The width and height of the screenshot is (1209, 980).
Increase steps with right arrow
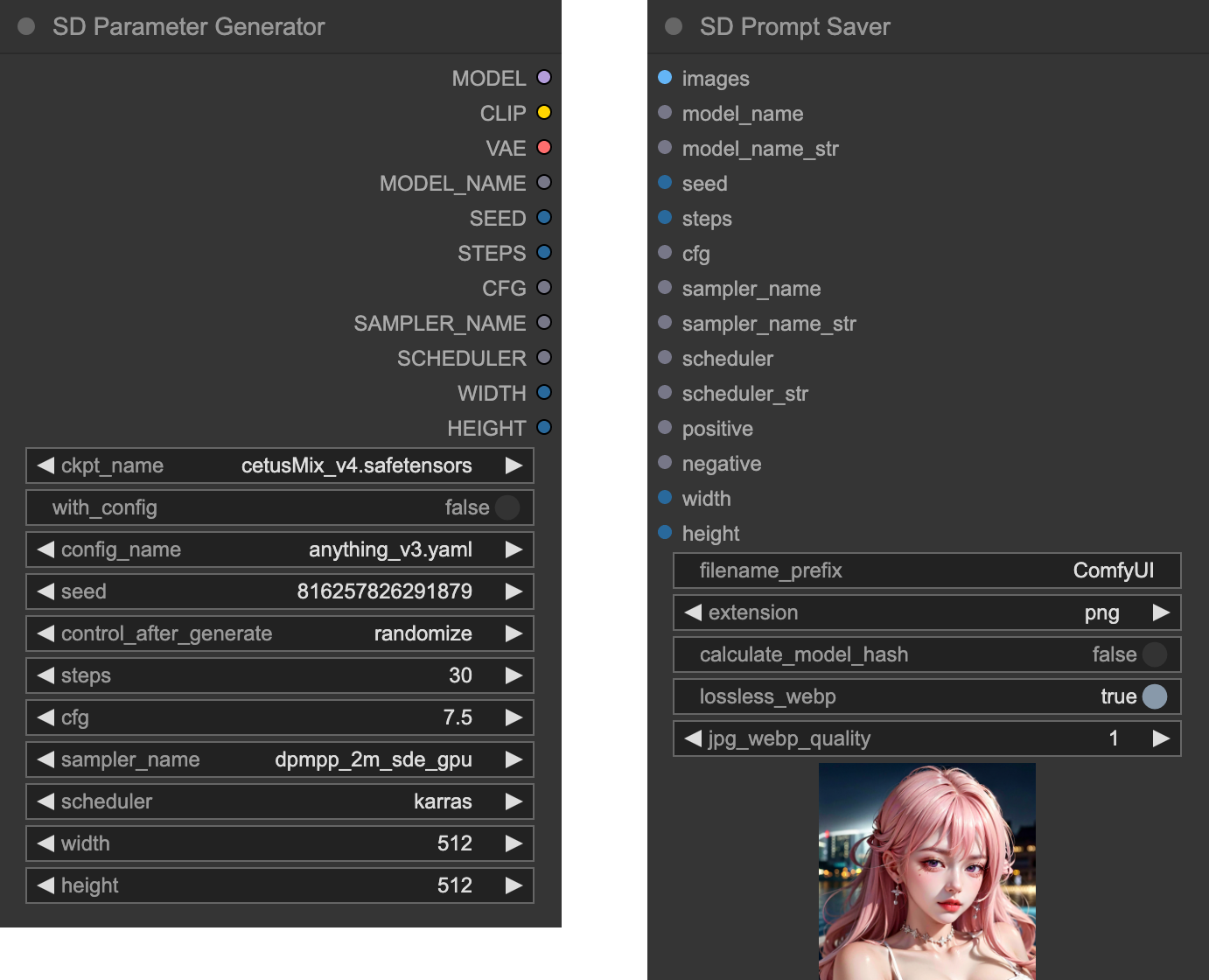click(514, 675)
